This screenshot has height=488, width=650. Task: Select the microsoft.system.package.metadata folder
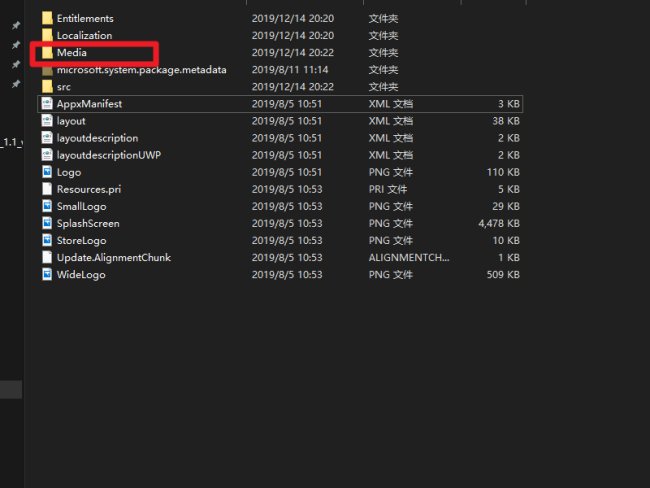[x=141, y=70]
